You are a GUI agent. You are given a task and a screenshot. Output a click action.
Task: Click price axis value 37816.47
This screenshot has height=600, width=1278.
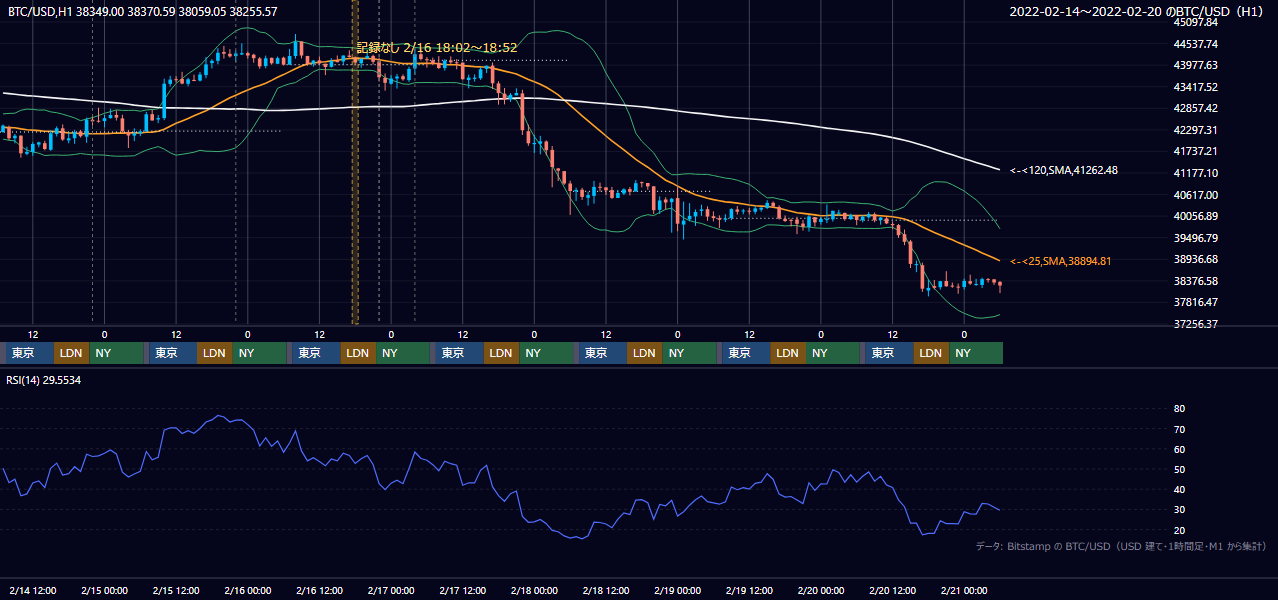click(x=1196, y=302)
